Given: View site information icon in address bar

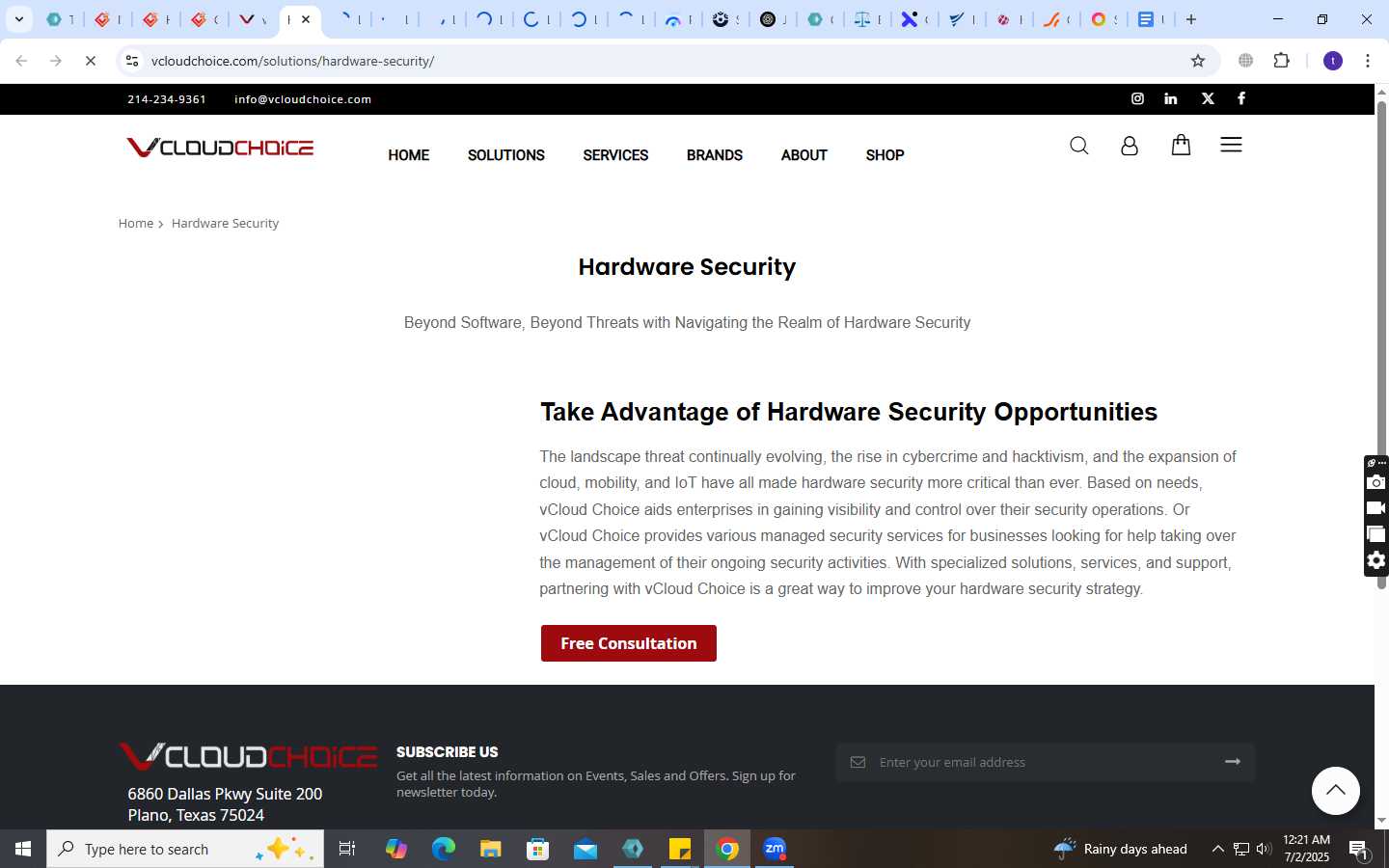Looking at the screenshot, I should coord(132,61).
